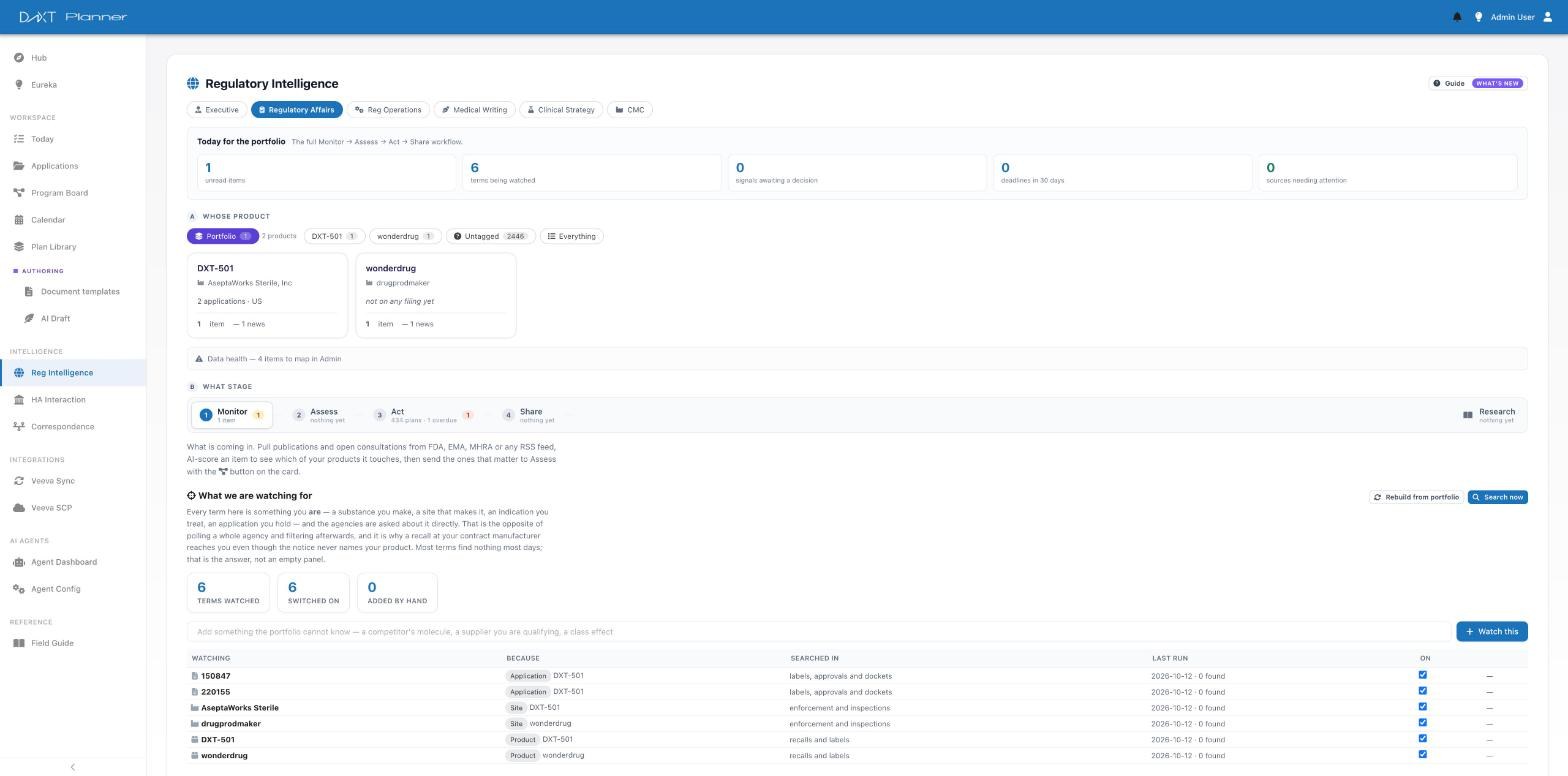Screen dimensions: 1568x776
Task: Switch to the Clinical Strategy tab
Action: point(561,110)
